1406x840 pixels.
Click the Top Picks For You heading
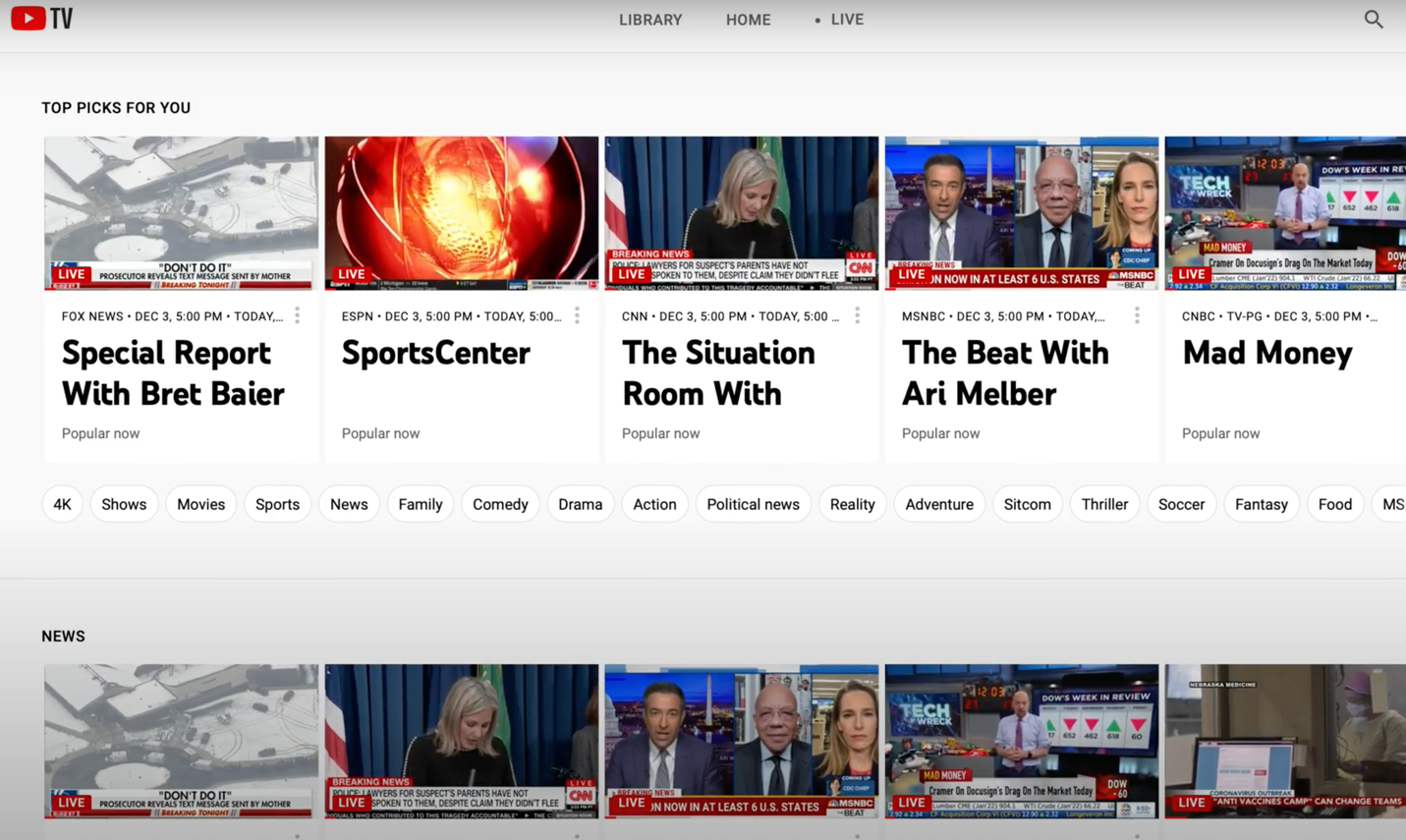pyautogui.click(x=116, y=108)
